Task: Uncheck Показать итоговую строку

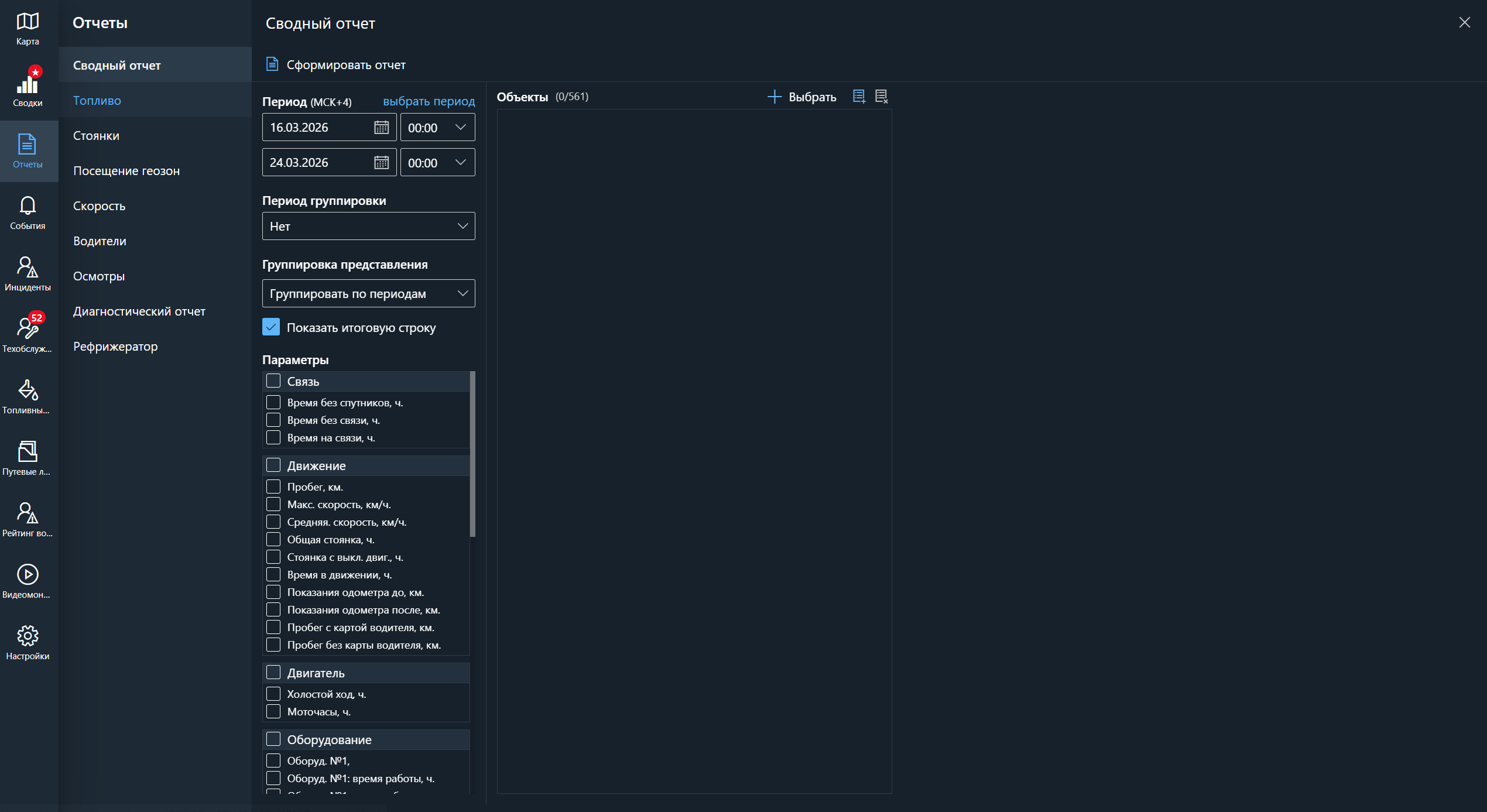Action: click(x=271, y=327)
